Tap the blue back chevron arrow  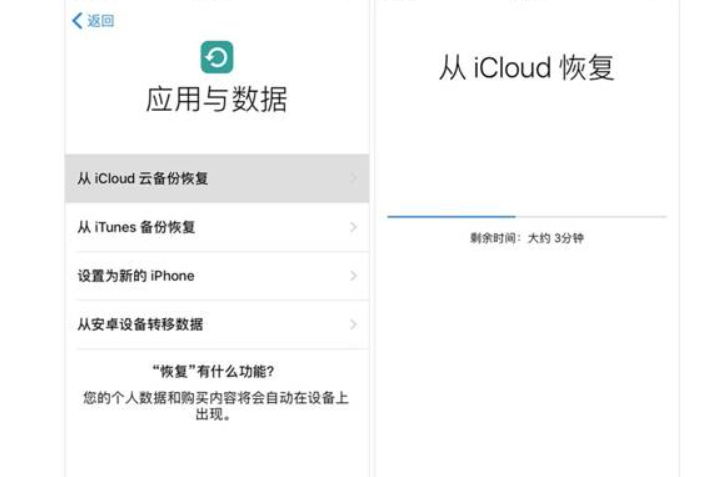(x=77, y=20)
